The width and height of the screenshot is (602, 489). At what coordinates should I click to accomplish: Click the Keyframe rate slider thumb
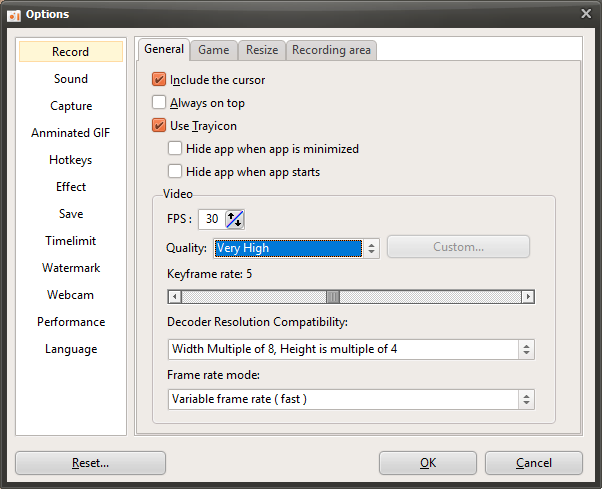pyautogui.click(x=333, y=297)
